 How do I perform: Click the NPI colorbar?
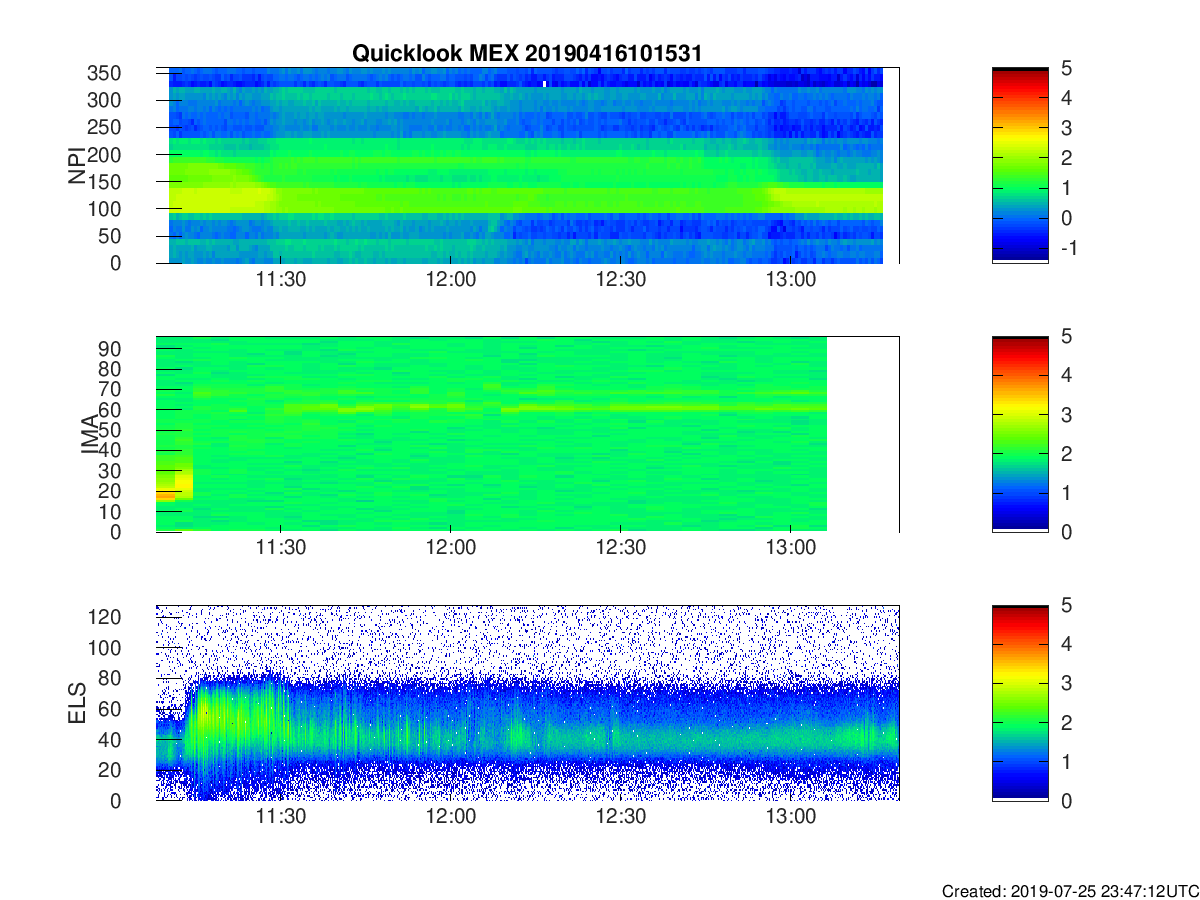(x=1020, y=165)
